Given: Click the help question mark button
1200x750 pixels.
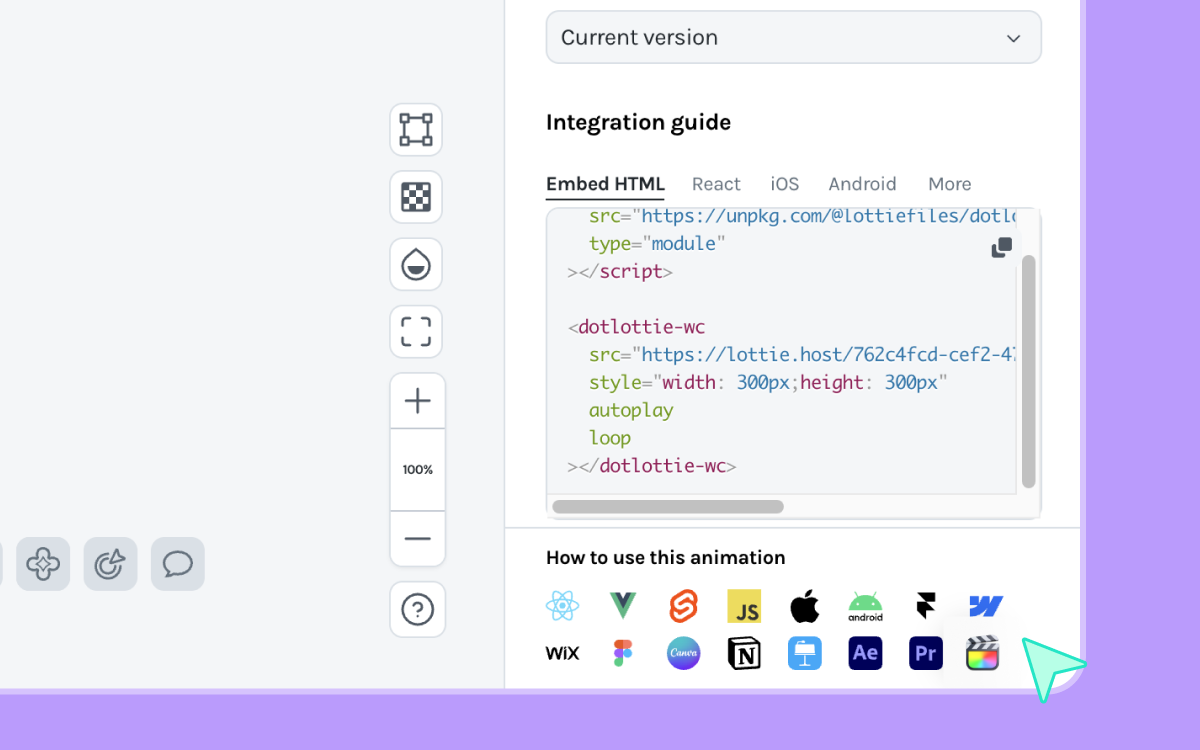Looking at the screenshot, I should click(x=417, y=609).
